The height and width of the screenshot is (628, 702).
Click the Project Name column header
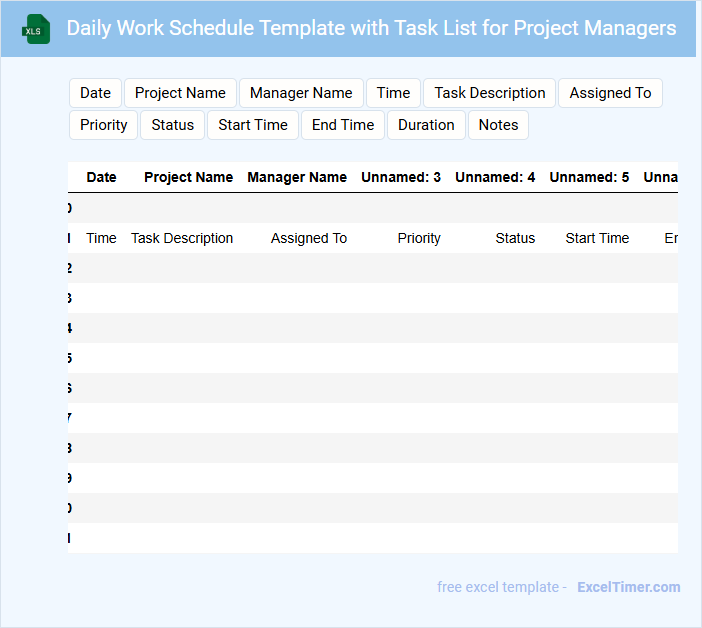[188, 177]
